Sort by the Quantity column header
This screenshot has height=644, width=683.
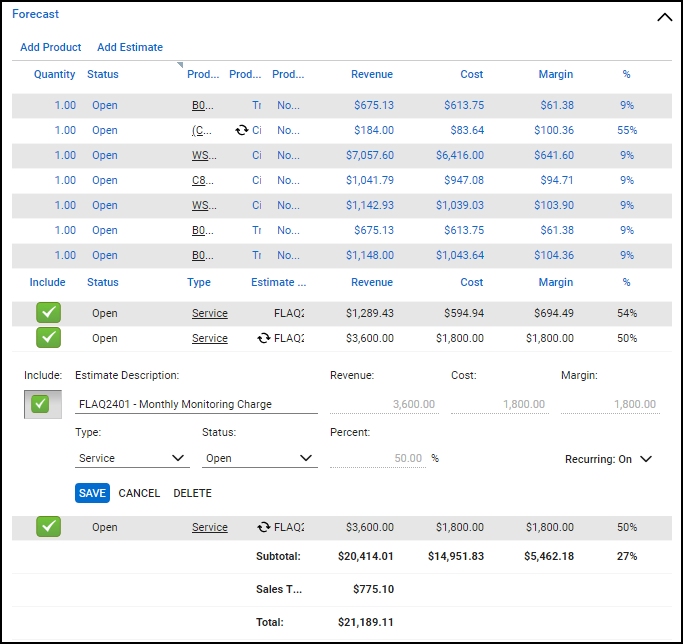(x=54, y=74)
